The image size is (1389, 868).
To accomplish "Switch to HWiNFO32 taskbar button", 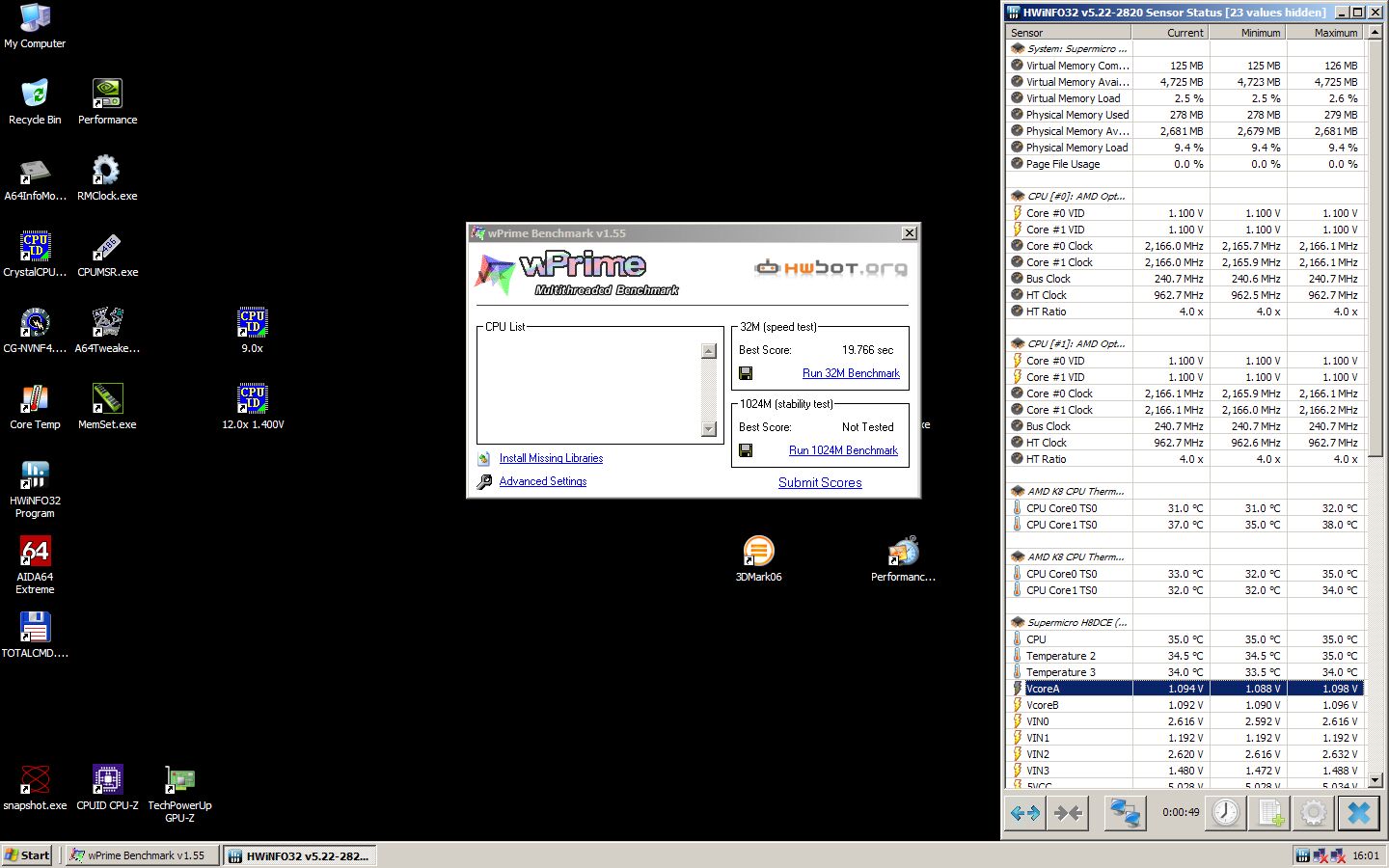I will tap(300, 855).
